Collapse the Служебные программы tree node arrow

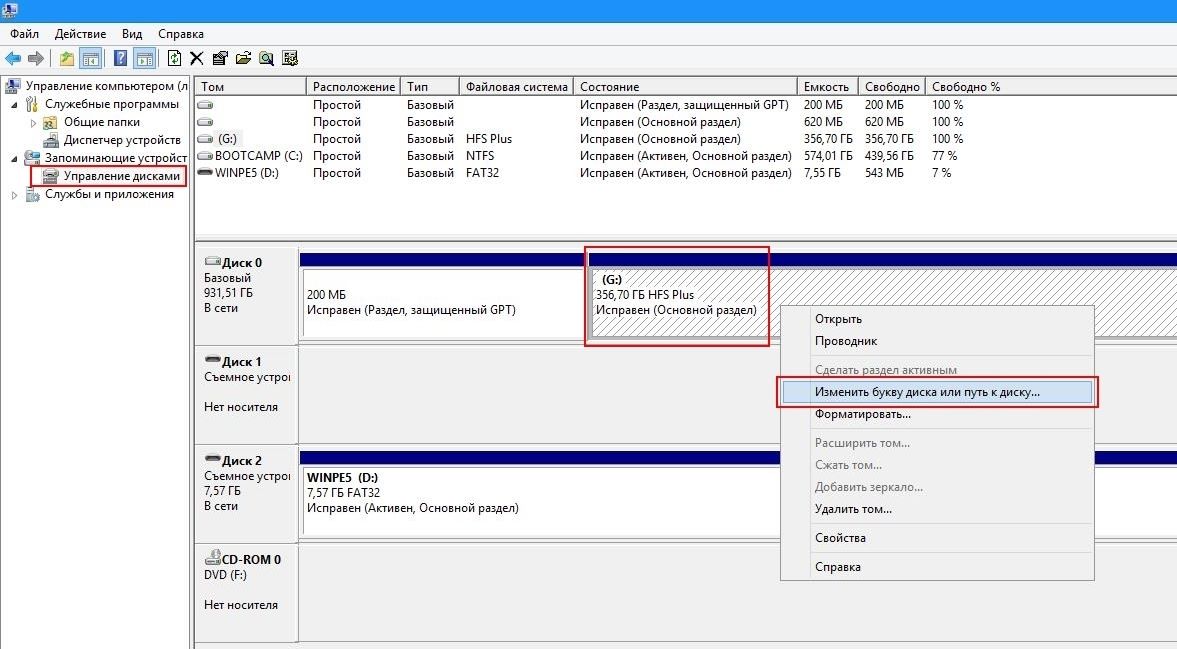[x=14, y=104]
